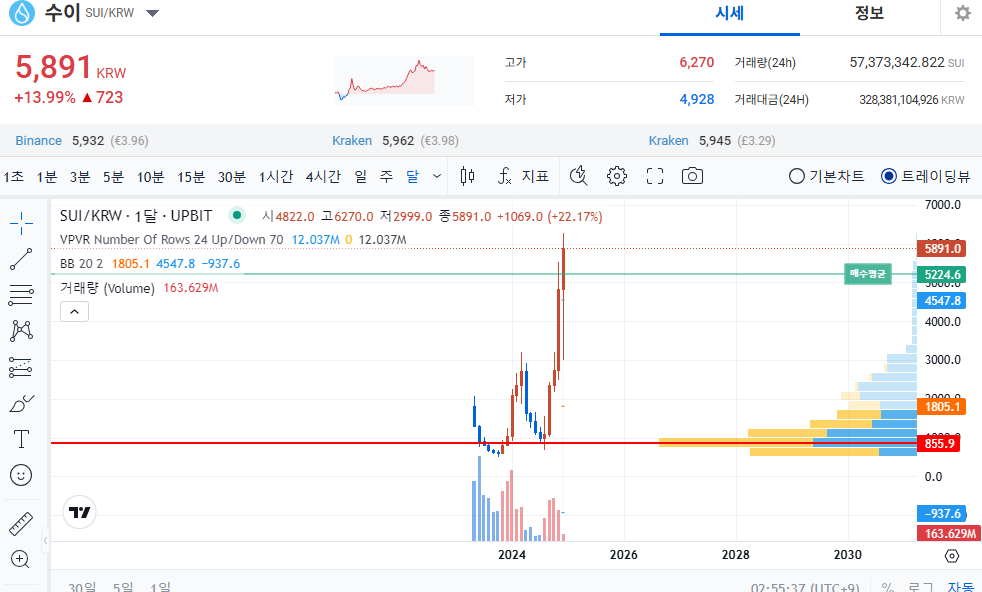Screen dimensions: 982x592
Task: Open the horizontal lines tool group
Action: pyautogui.click(x=21, y=295)
